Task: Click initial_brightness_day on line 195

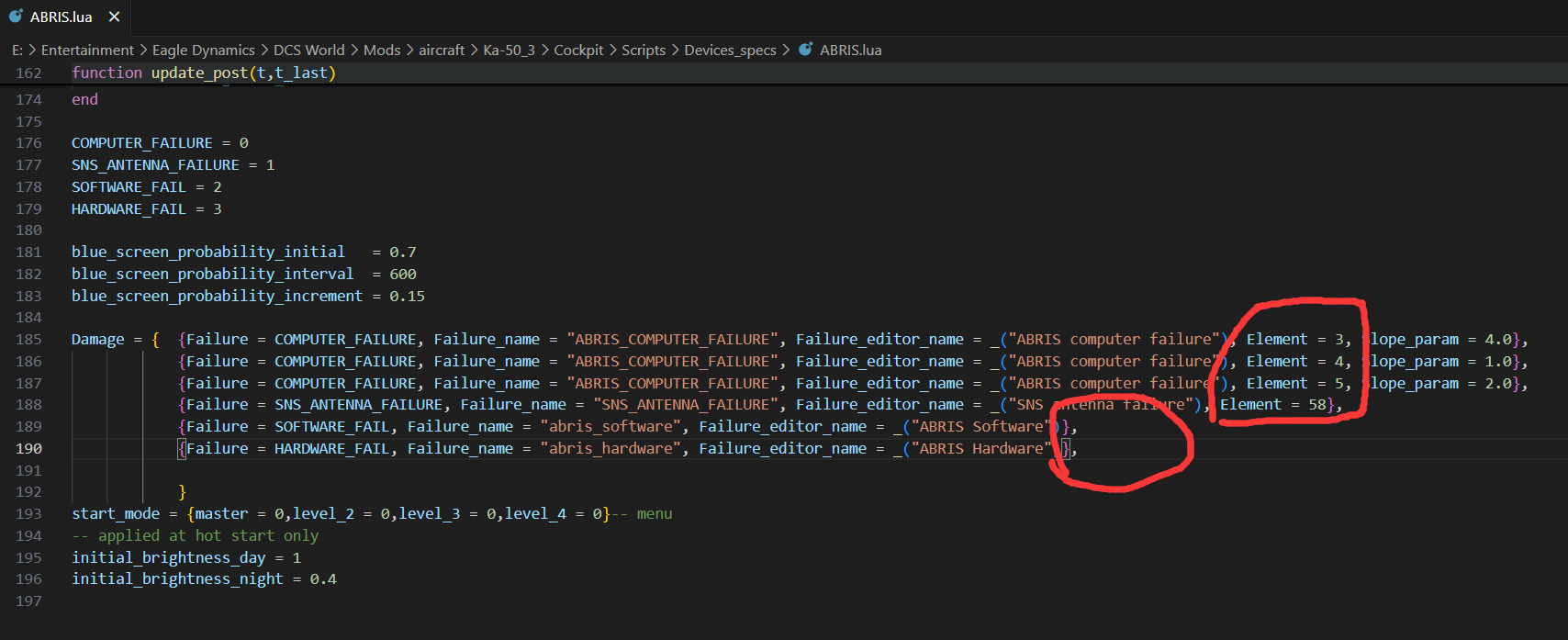Action: tap(169, 557)
